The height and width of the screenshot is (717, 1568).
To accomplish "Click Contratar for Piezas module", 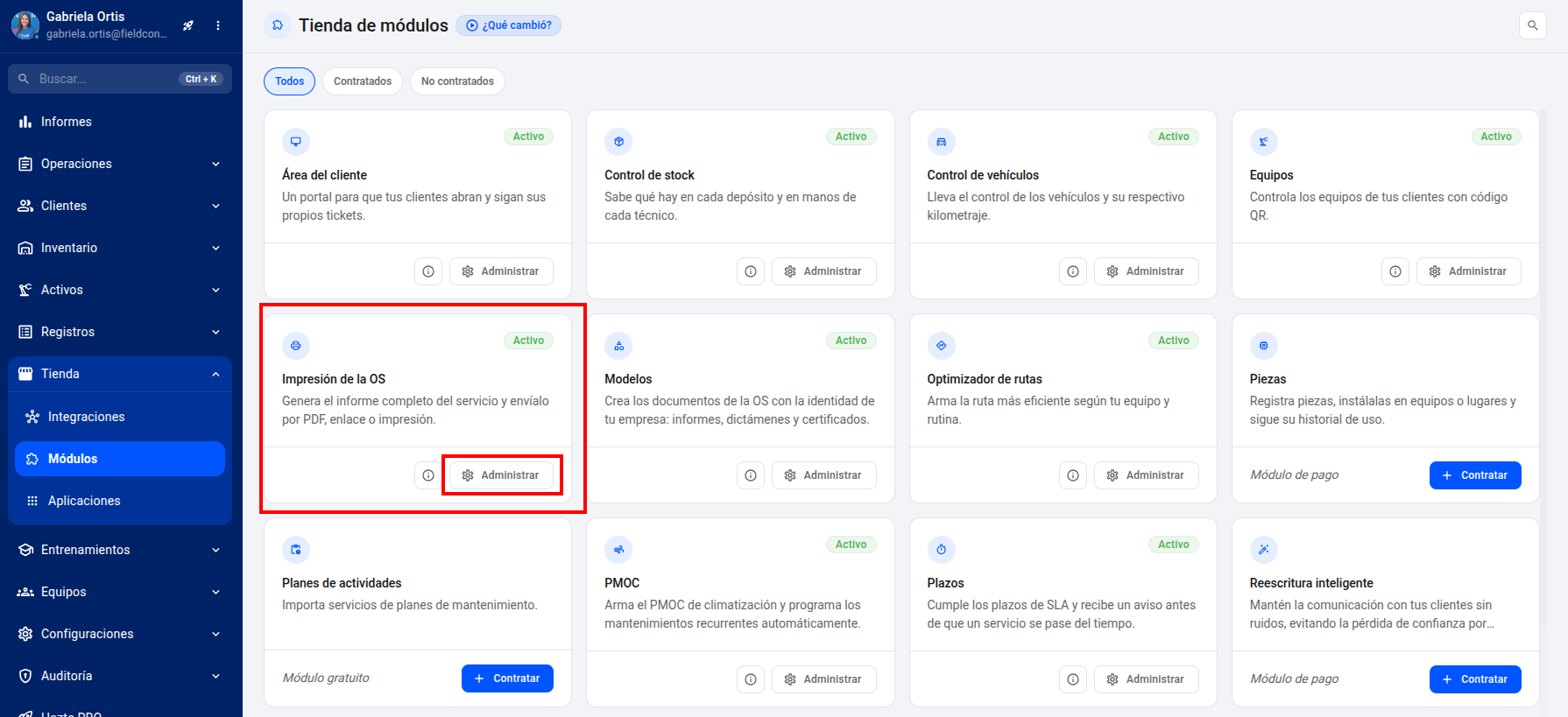I will click(x=1475, y=475).
